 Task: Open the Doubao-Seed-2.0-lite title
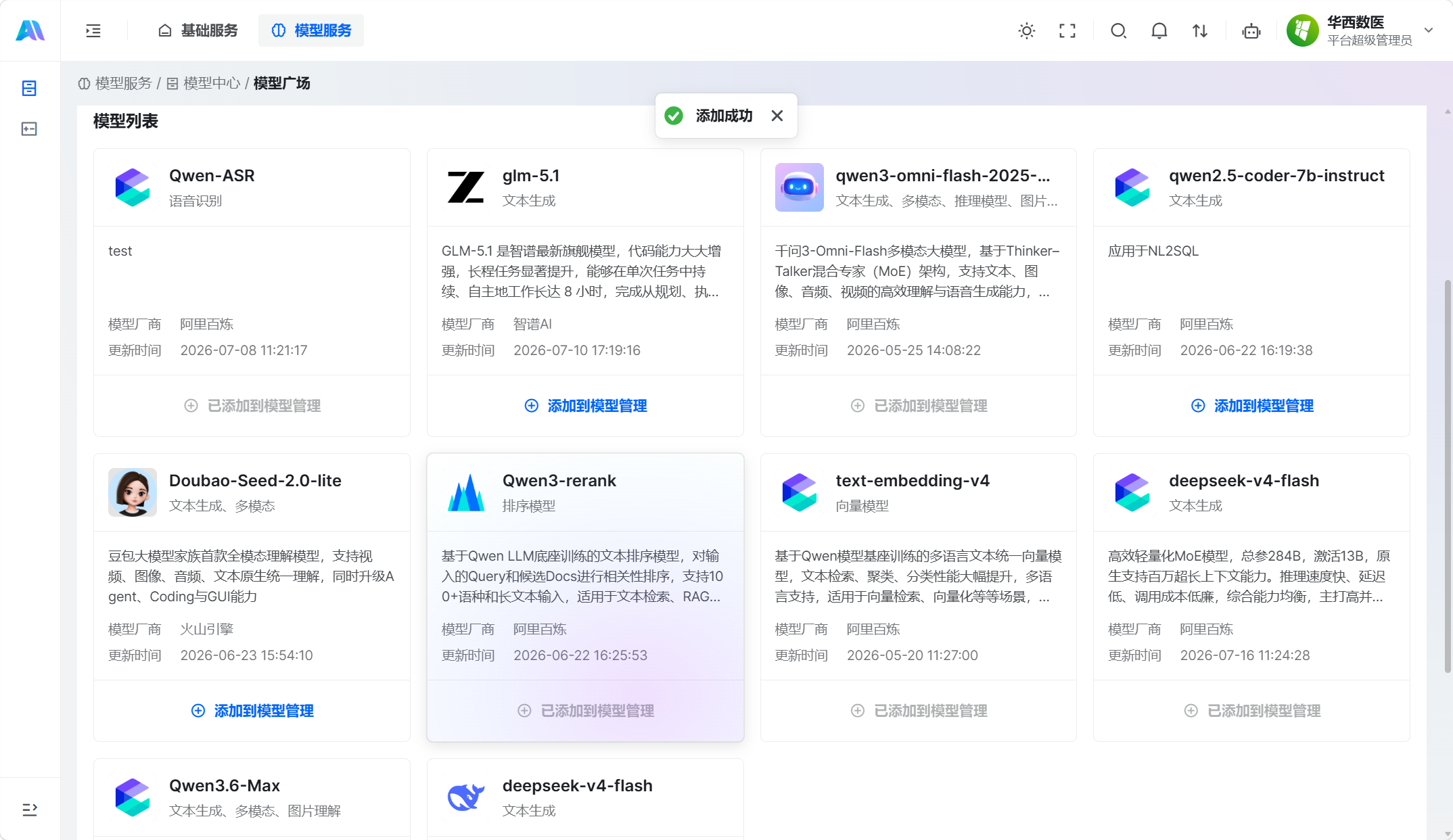coord(255,481)
